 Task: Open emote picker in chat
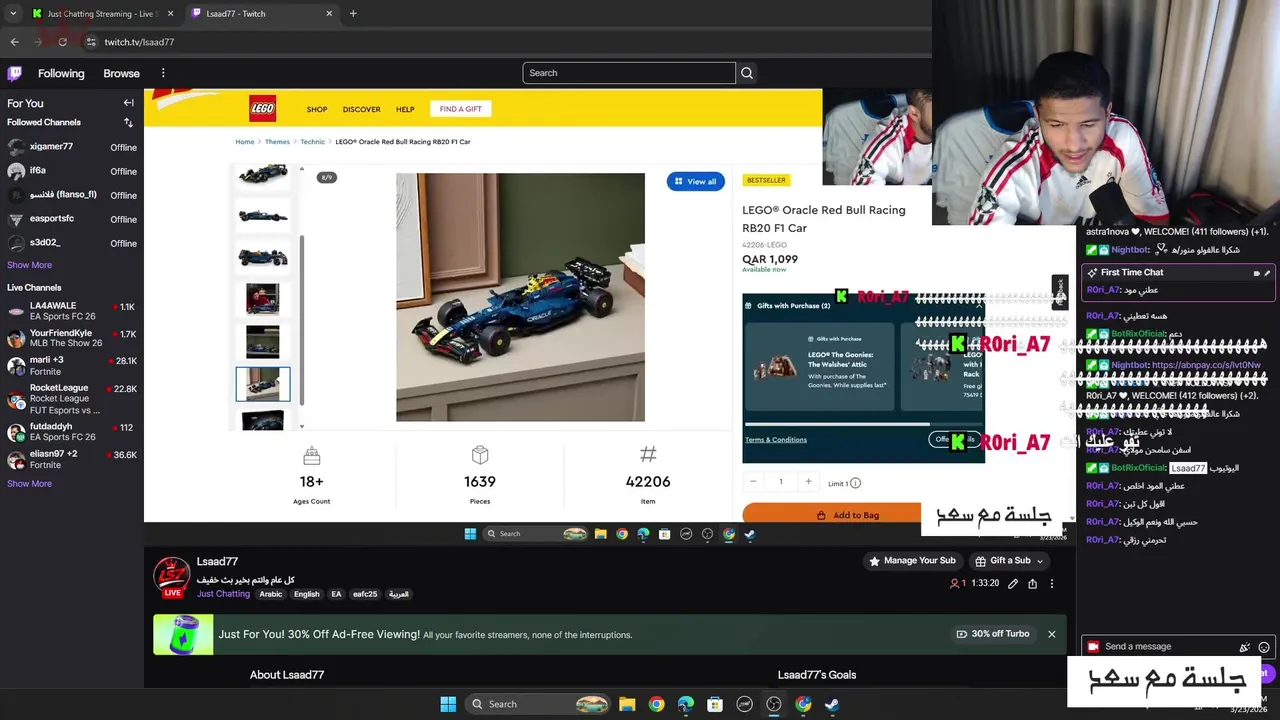pyautogui.click(x=1264, y=647)
